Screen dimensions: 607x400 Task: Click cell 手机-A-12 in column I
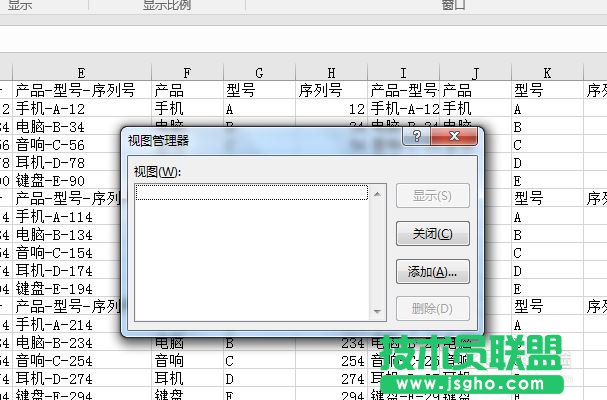[403, 109]
